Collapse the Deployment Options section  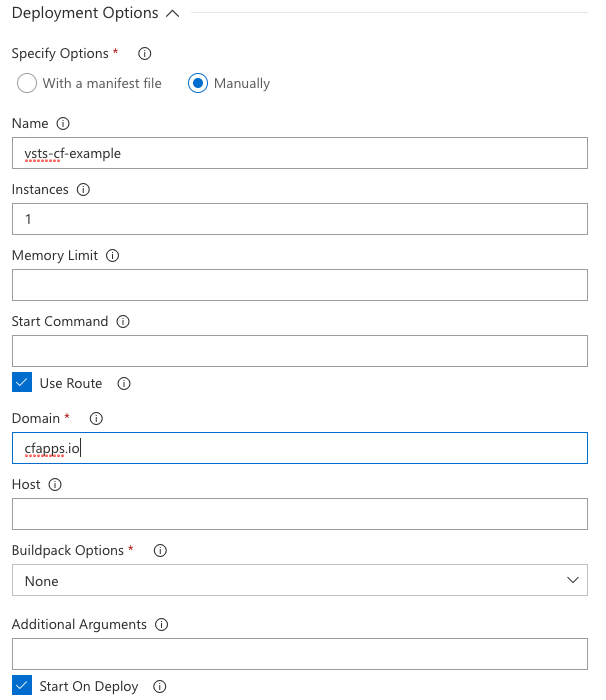172,14
